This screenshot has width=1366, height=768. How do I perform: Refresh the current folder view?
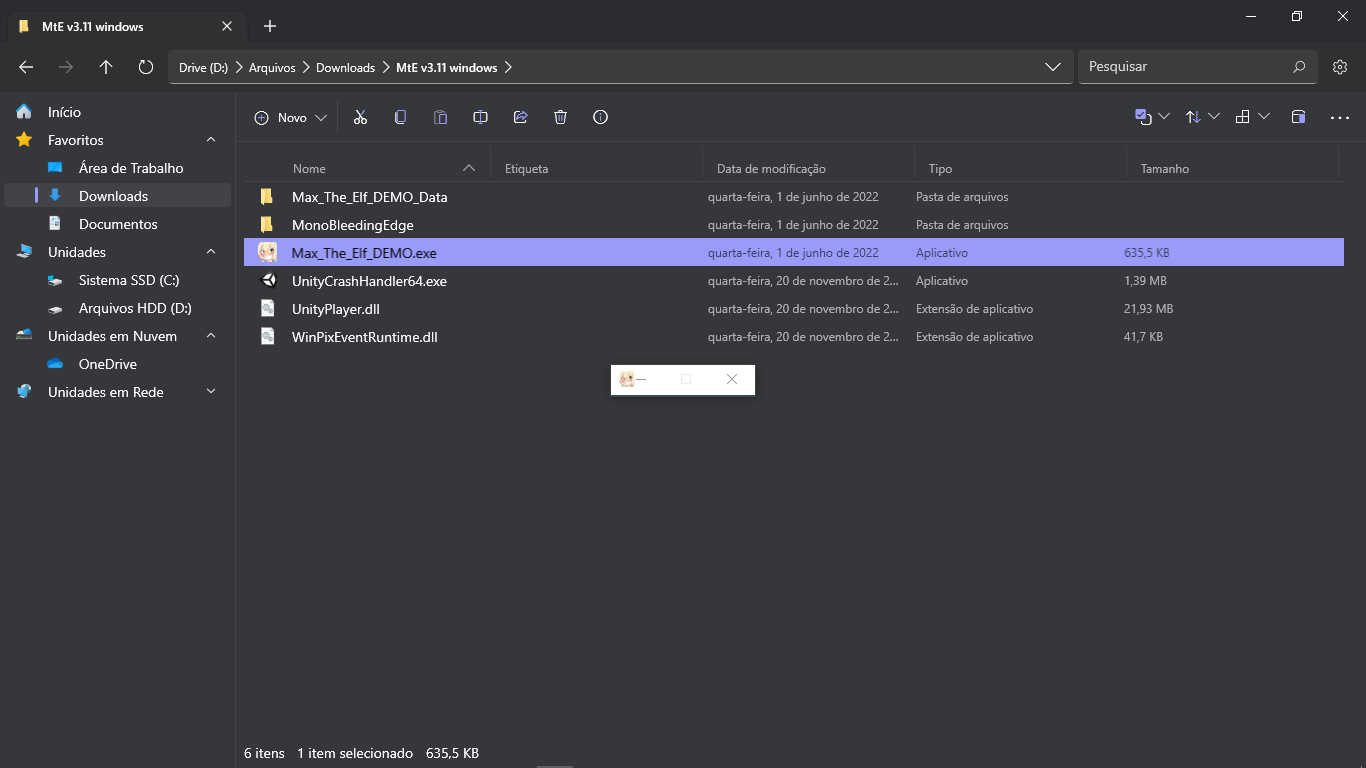(146, 67)
